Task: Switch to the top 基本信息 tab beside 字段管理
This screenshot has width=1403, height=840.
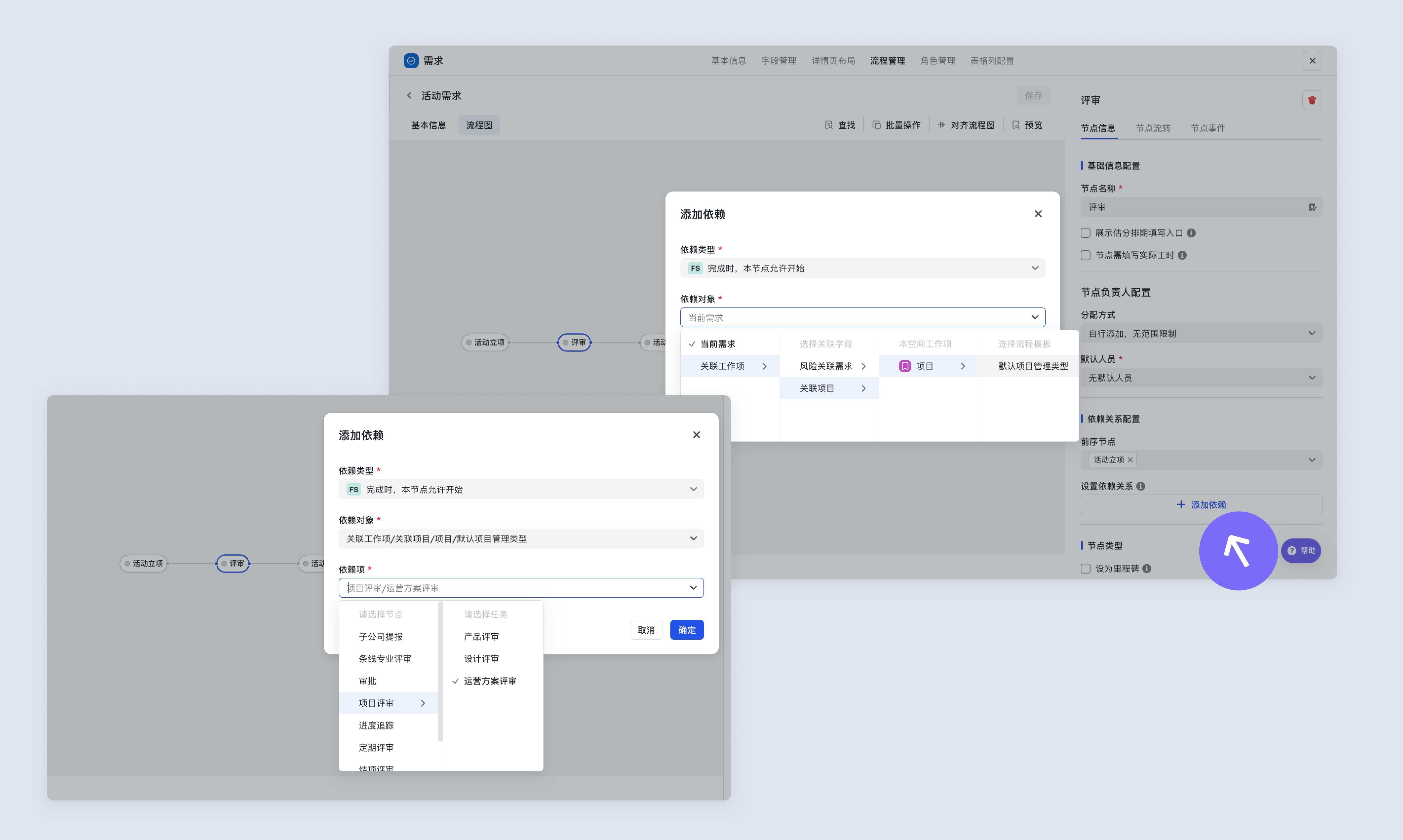Action: point(728,60)
